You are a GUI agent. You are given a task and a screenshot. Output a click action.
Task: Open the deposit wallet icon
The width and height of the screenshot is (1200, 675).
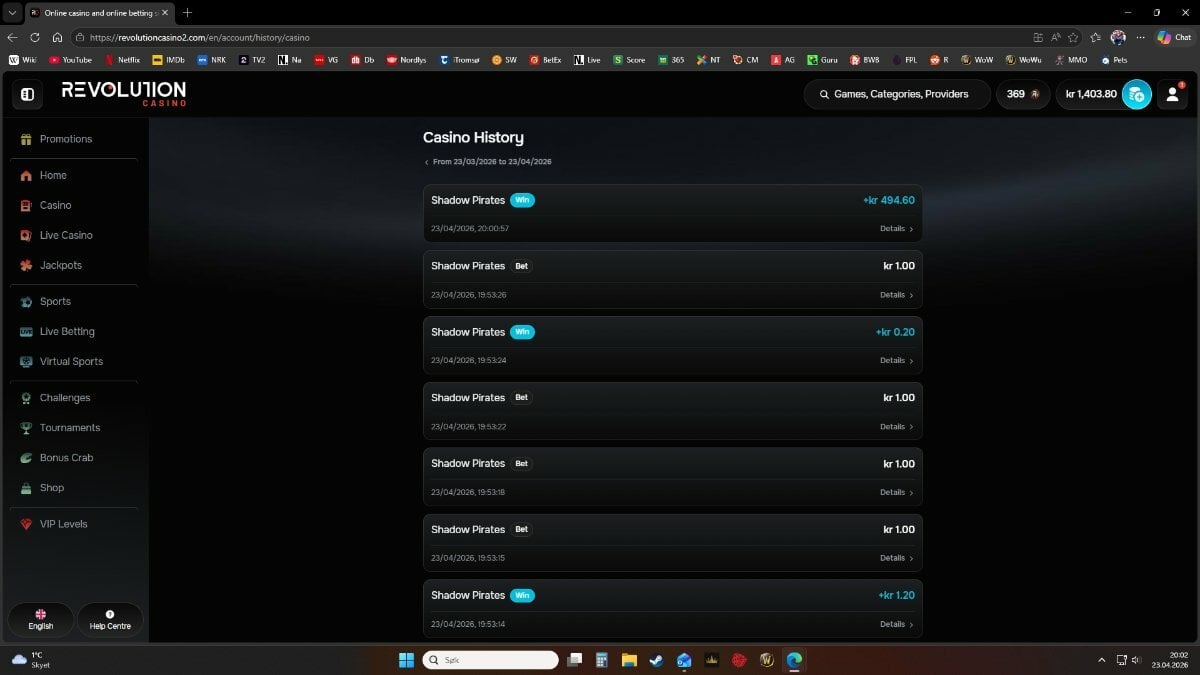click(x=1137, y=94)
